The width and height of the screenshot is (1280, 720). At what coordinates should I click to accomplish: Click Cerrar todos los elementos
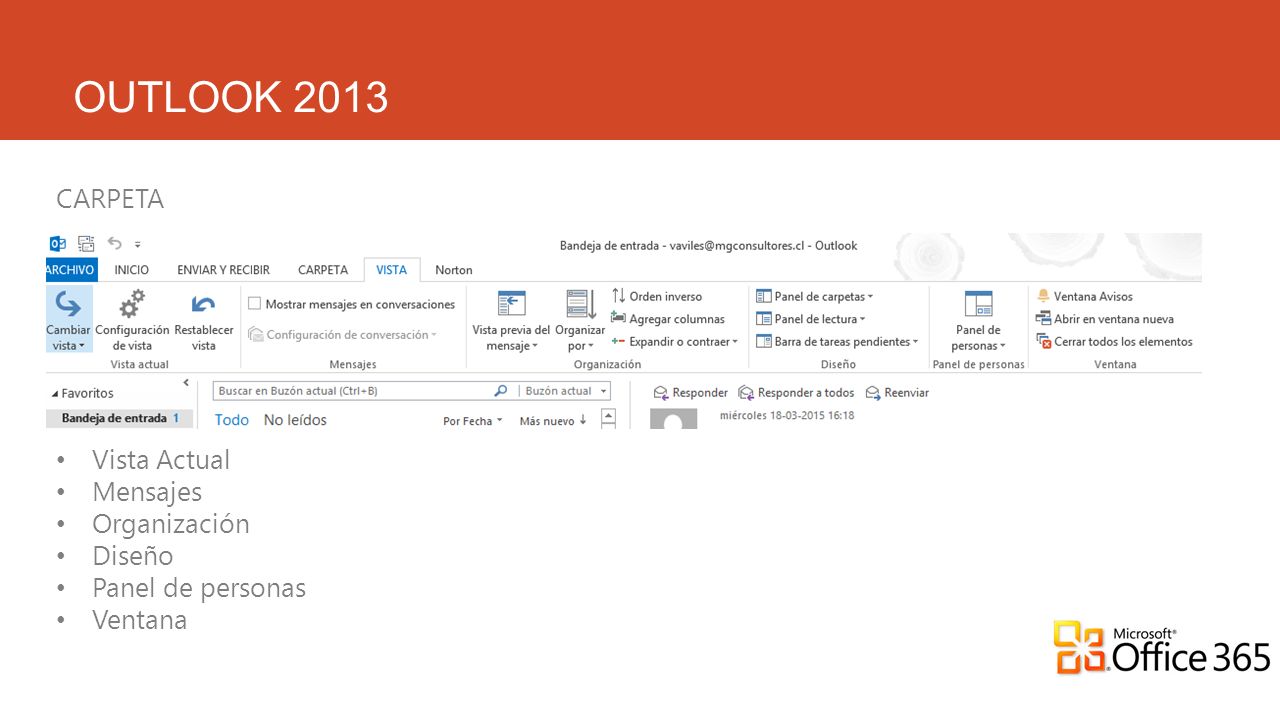[x=1114, y=342]
